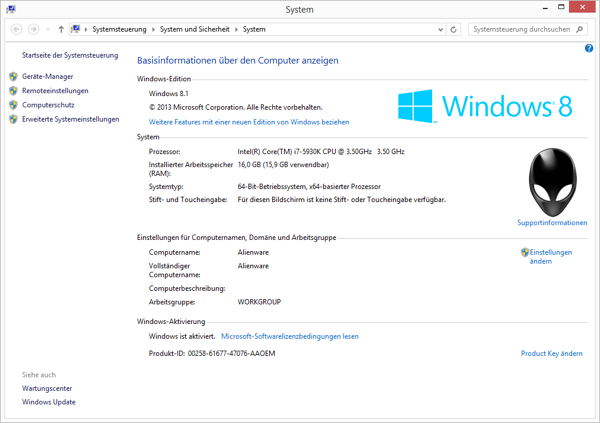Go up one level with the up arrow
The image size is (600, 423).
coord(61,29)
